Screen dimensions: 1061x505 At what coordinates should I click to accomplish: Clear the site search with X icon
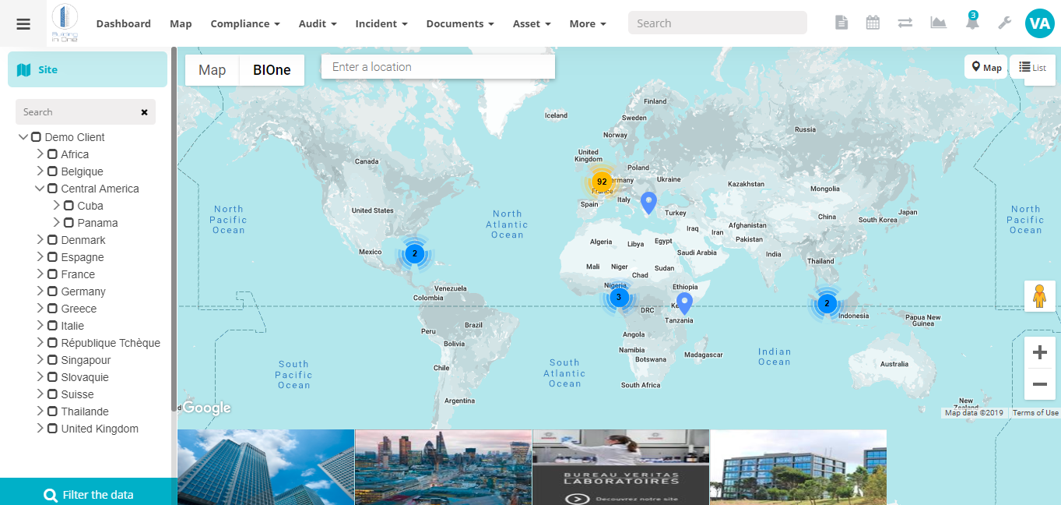coord(144,112)
